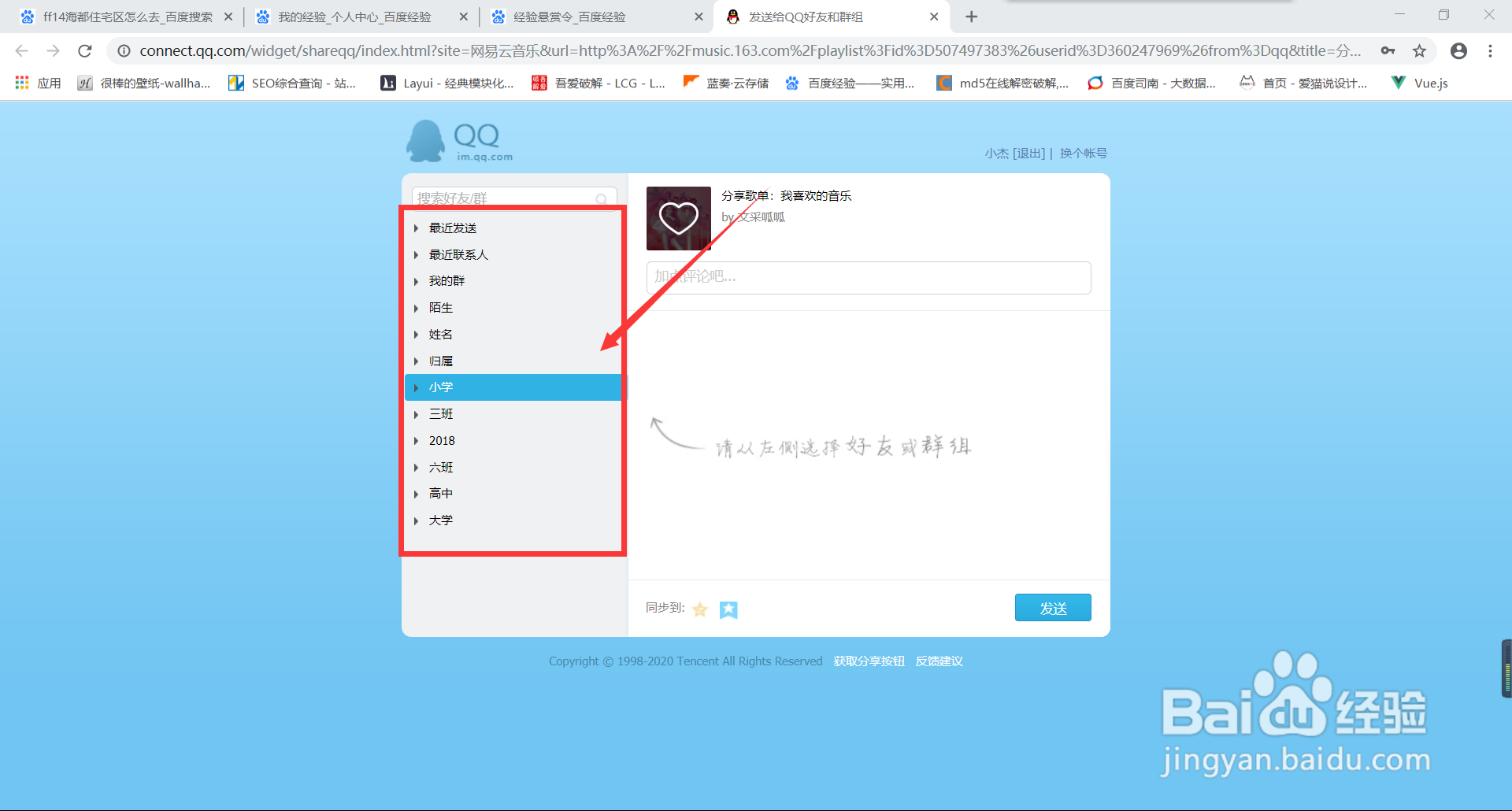Open site information icon in address bar
This screenshot has width=1512, height=811.
click(x=124, y=51)
